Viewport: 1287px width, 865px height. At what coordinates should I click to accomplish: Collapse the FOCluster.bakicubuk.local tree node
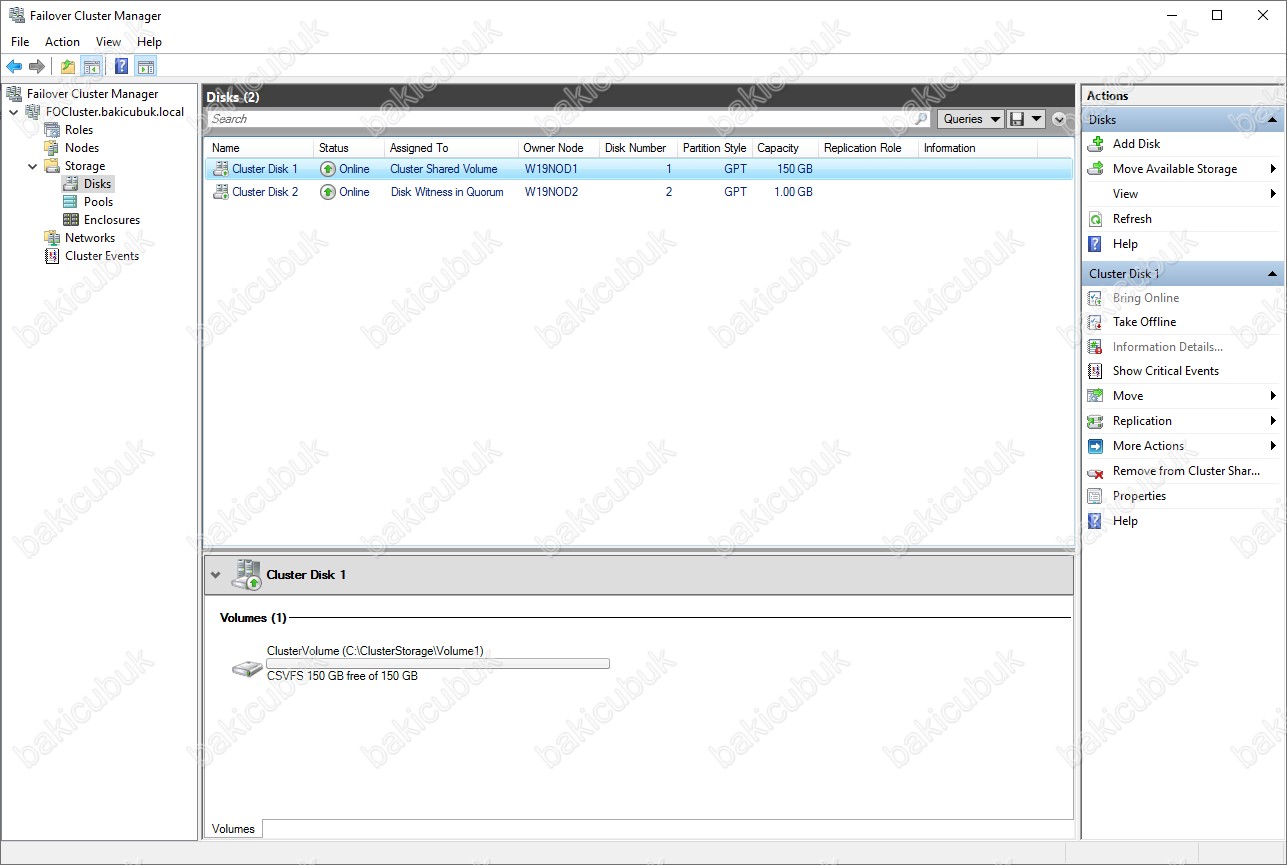point(13,112)
